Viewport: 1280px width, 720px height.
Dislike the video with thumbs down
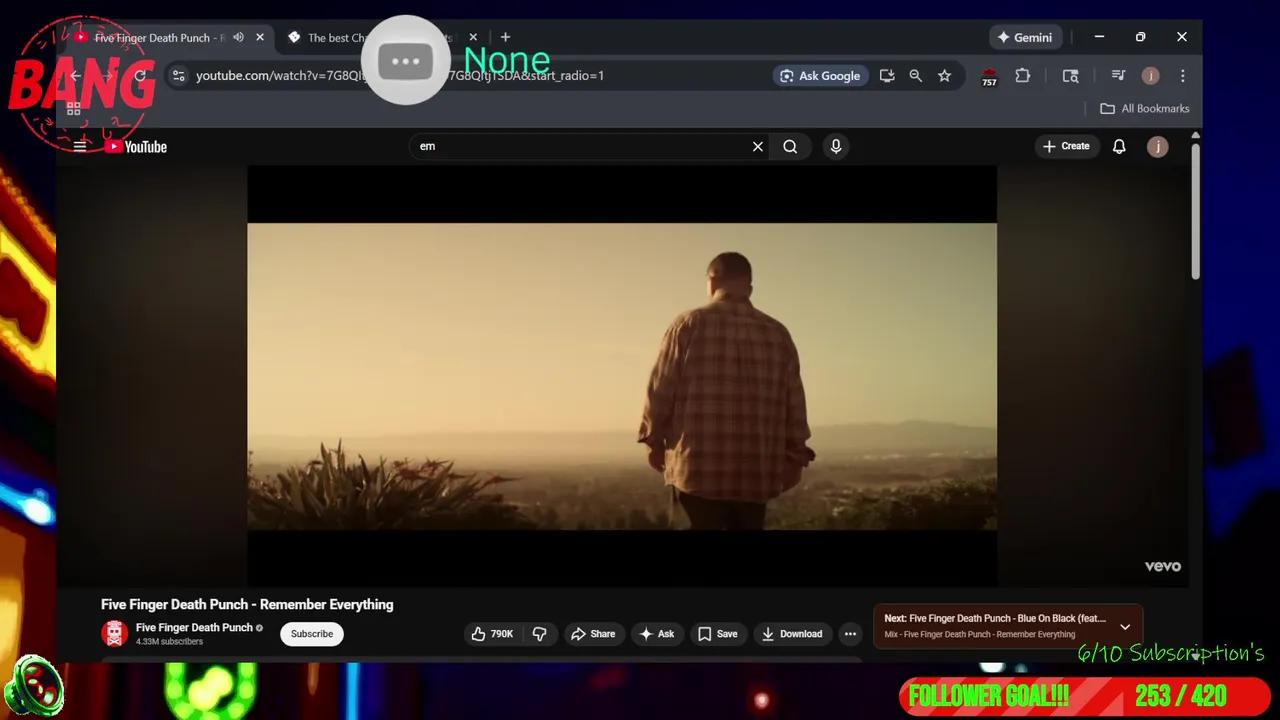click(x=539, y=634)
